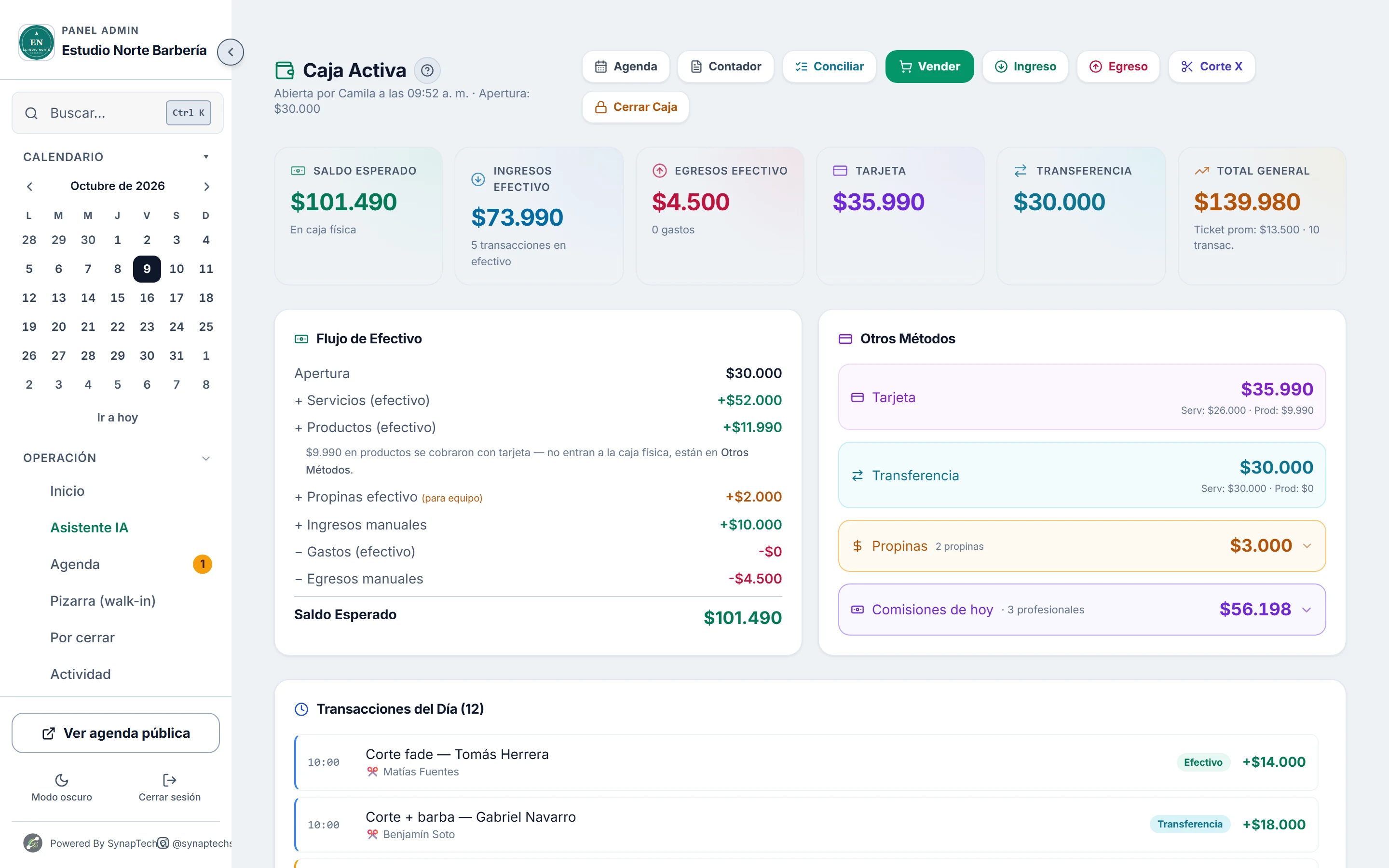Click Cerrar sesión icon

169,780
